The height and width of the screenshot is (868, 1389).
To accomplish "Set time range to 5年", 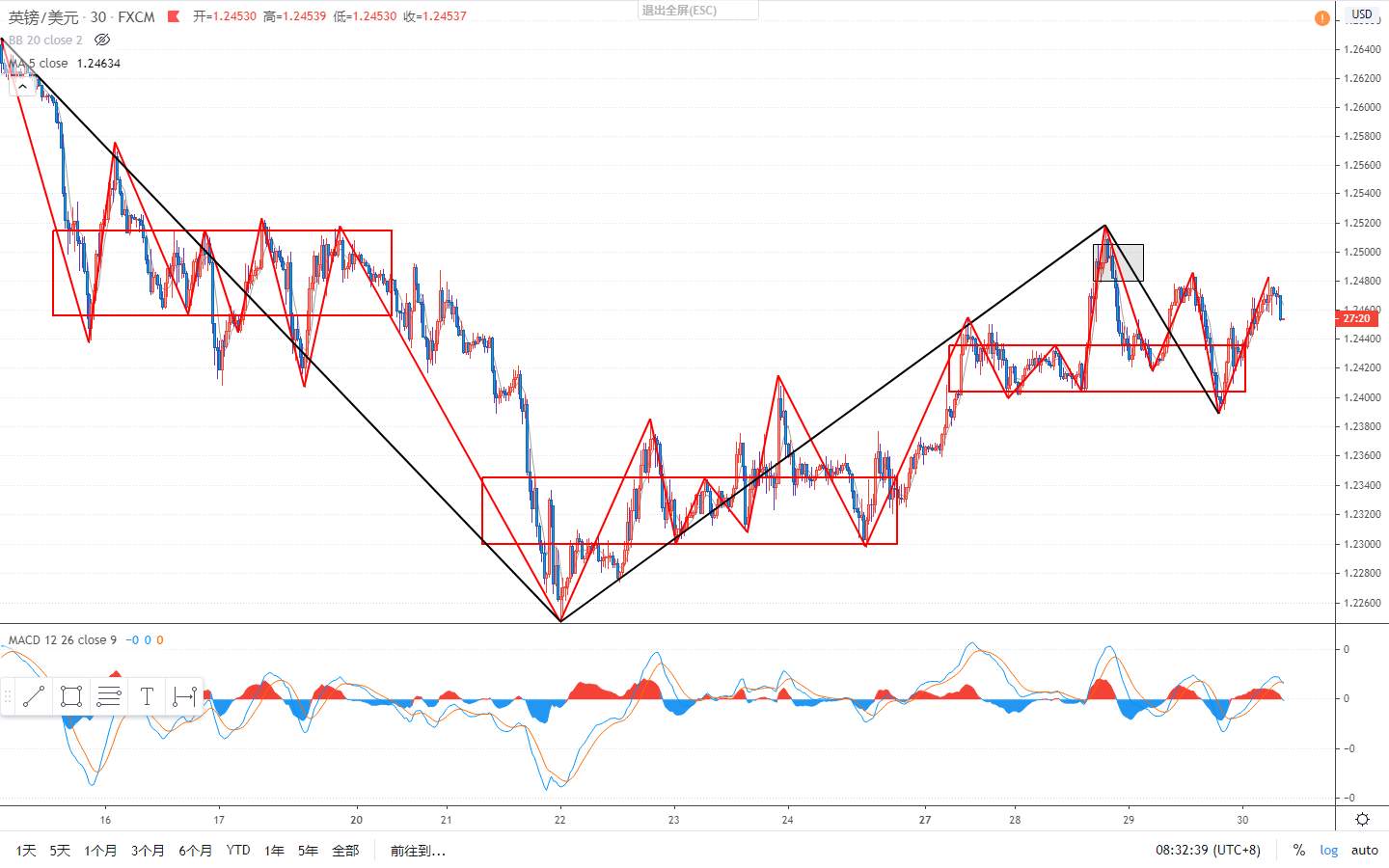I will tap(308, 850).
